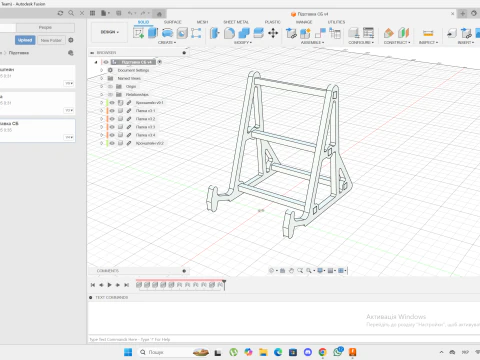
Task: Open the DESIGN workspace dropdown
Action: point(109,32)
